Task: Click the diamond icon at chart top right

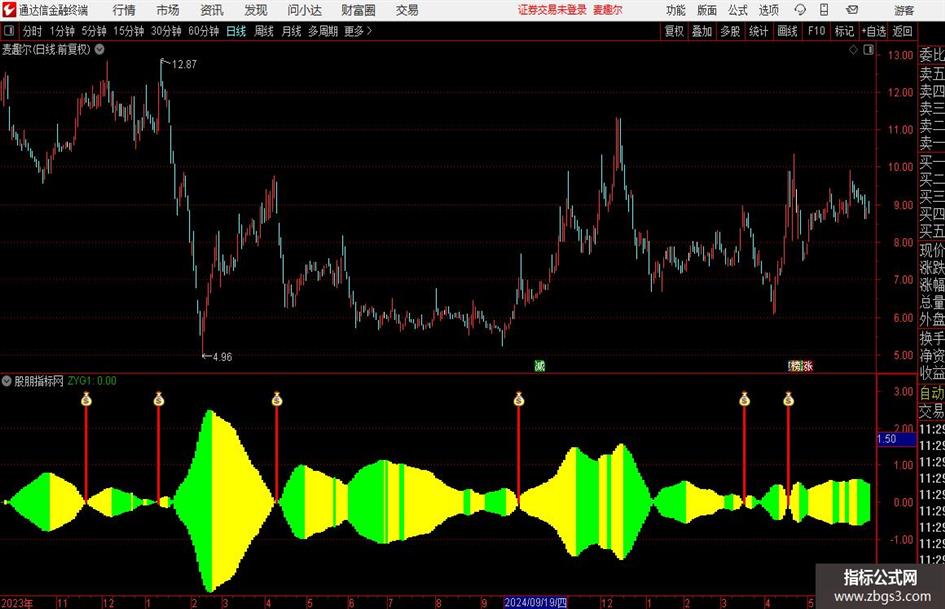Action: pos(853,50)
